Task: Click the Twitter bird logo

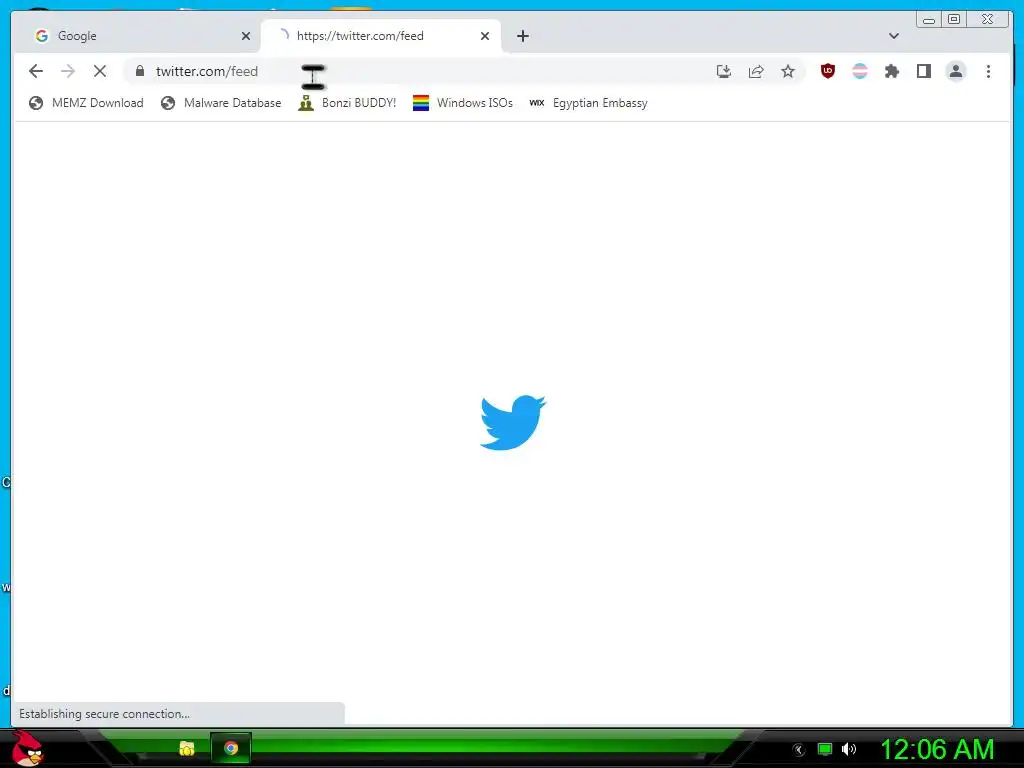Action: coord(513,422)
